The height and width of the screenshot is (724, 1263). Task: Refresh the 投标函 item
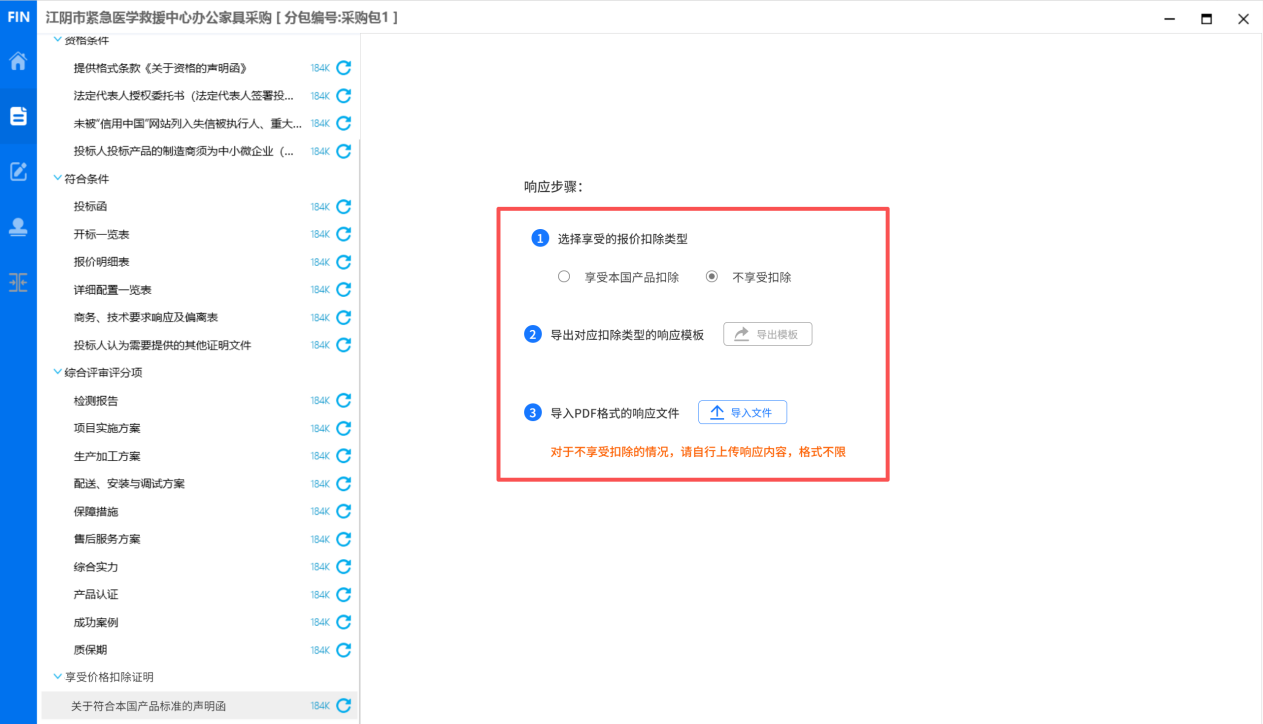[343, 207]
